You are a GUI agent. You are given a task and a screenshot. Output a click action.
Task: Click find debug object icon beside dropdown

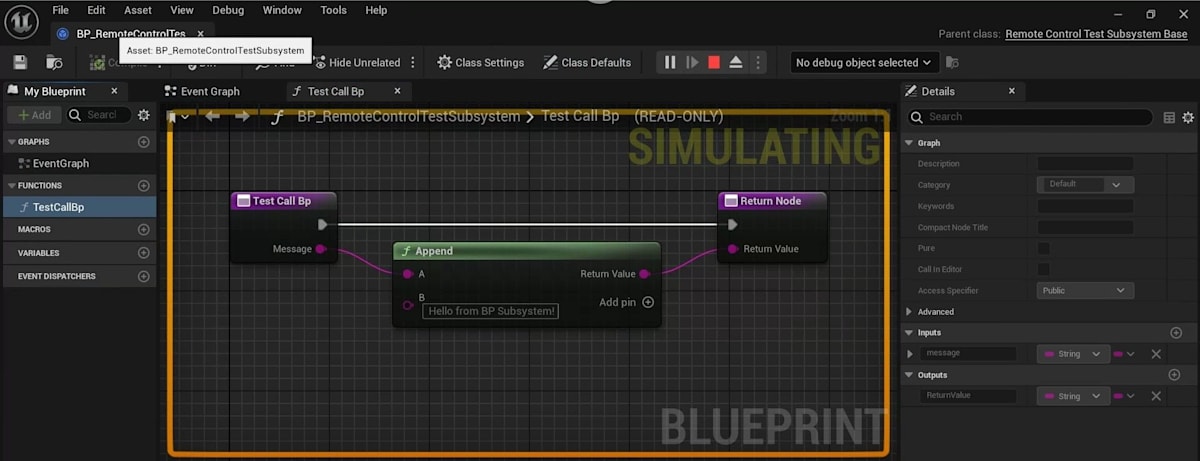952,62
